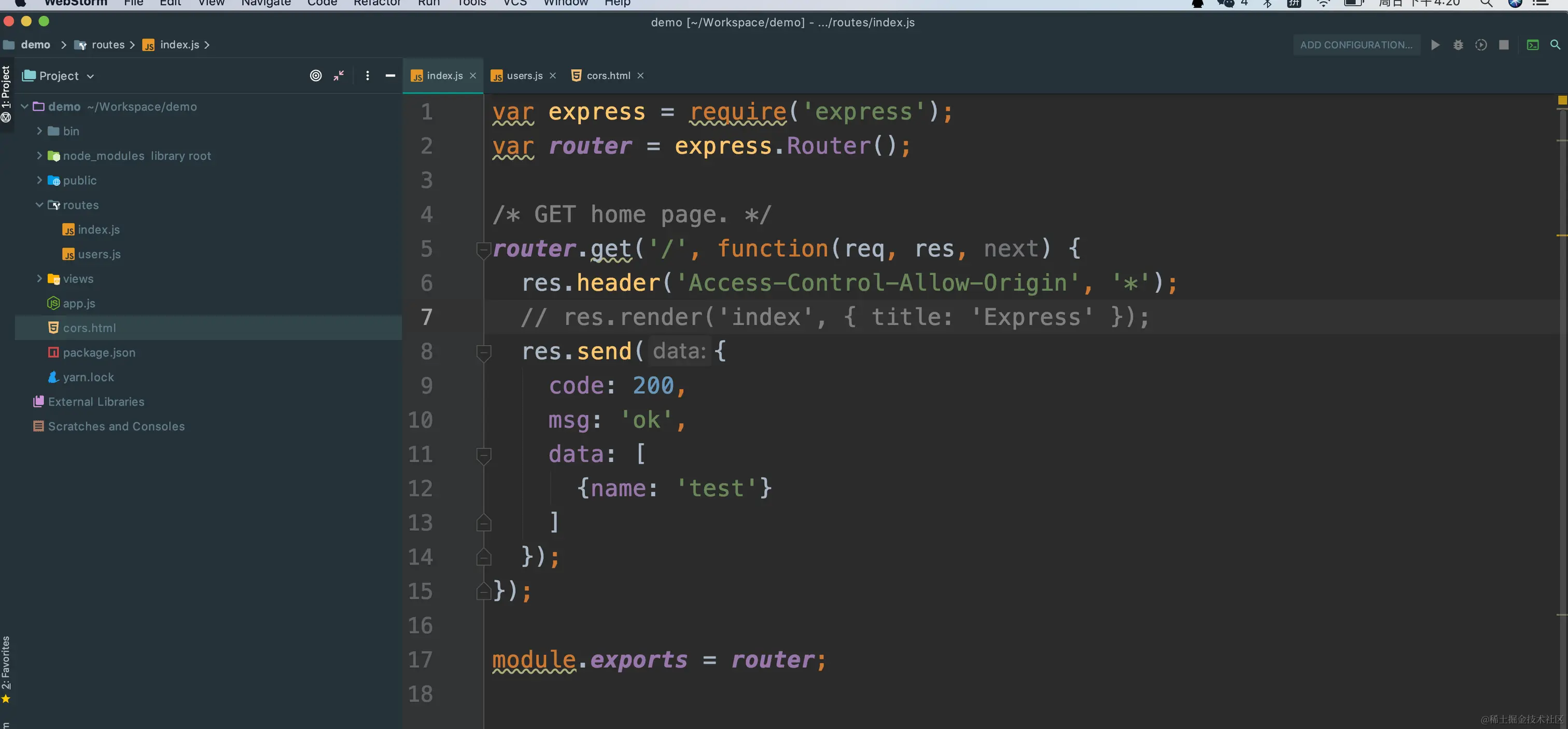Collapse the routes folder
Screen dimensions: 1568x729
pyautogui.click(x=39, y=205)
